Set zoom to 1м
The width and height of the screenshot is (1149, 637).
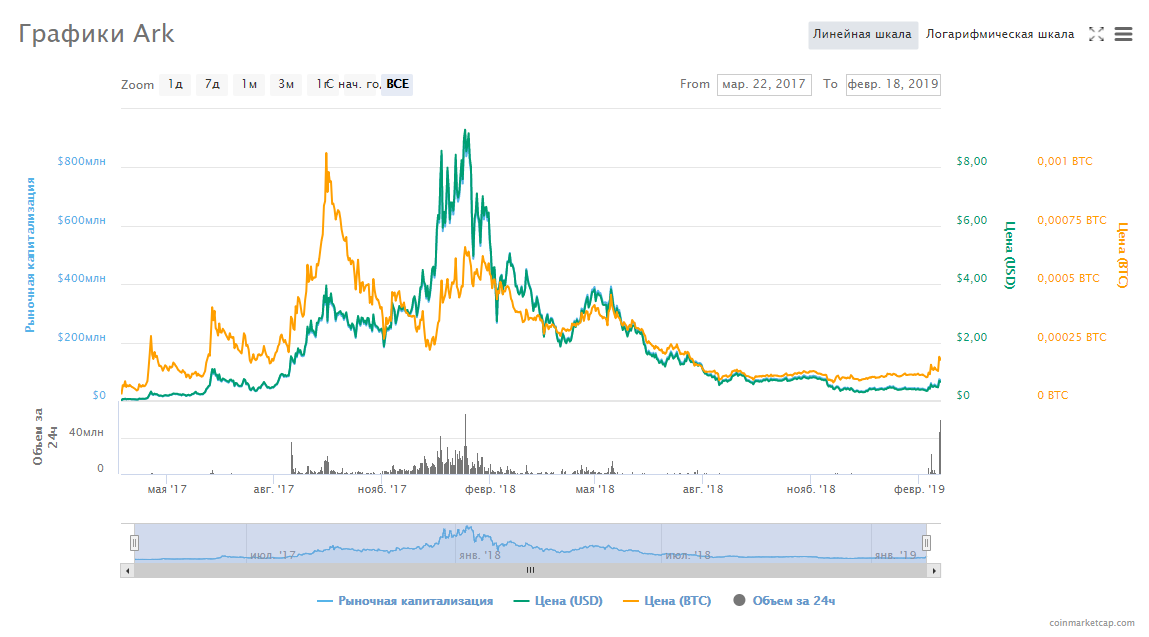[x=249, y=84]
